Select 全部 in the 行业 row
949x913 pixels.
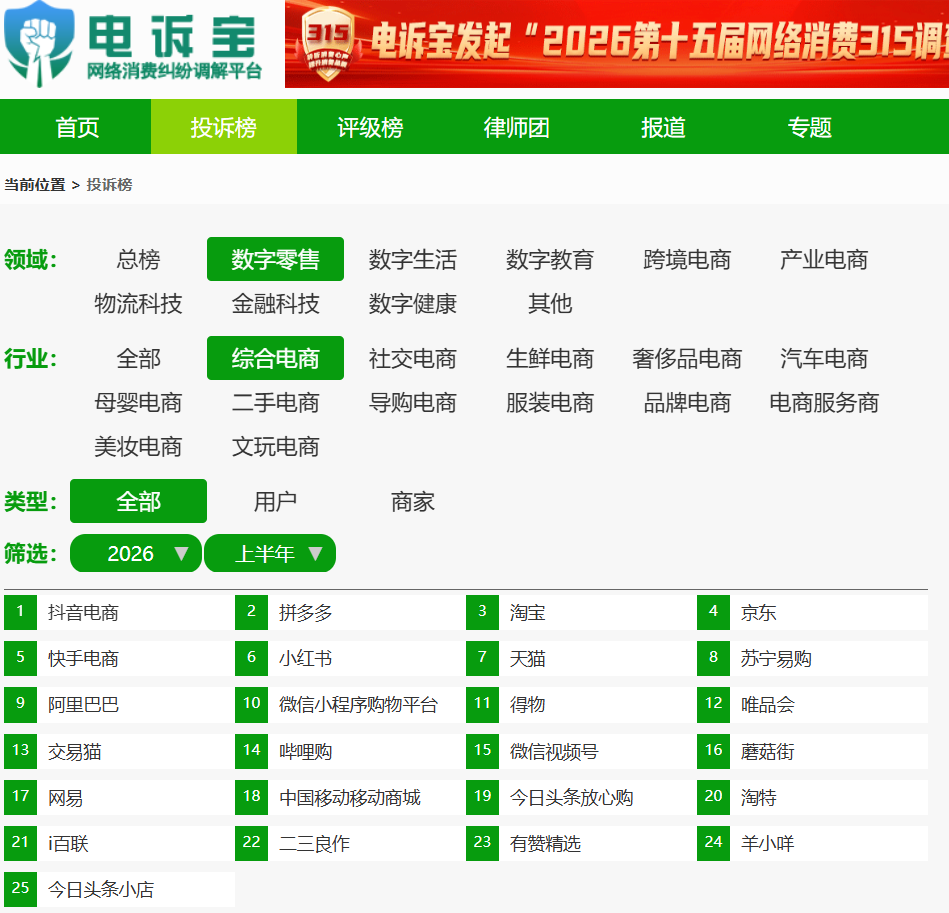click(x=139, y=359)
